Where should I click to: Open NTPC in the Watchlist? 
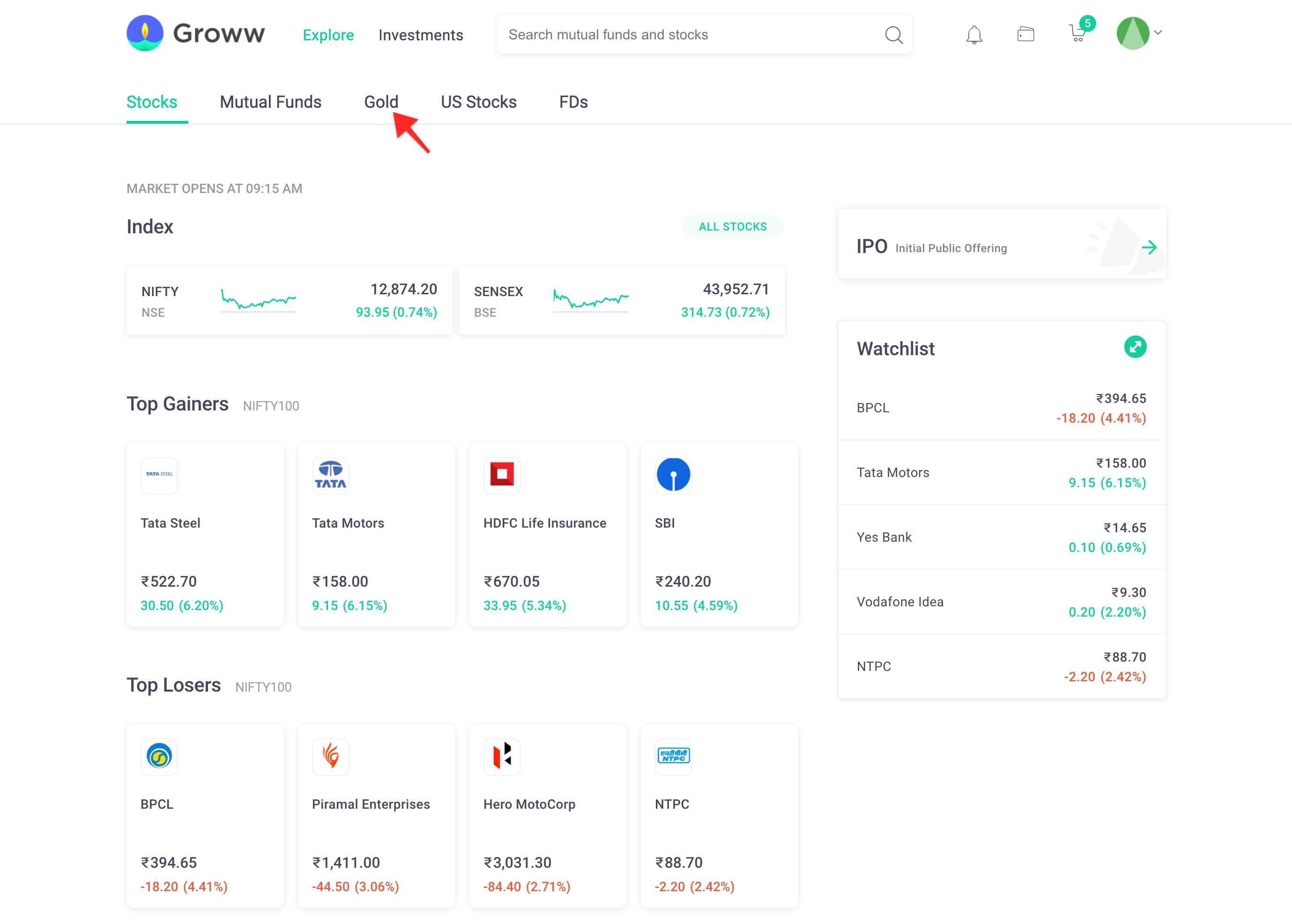pos(1002,666)
